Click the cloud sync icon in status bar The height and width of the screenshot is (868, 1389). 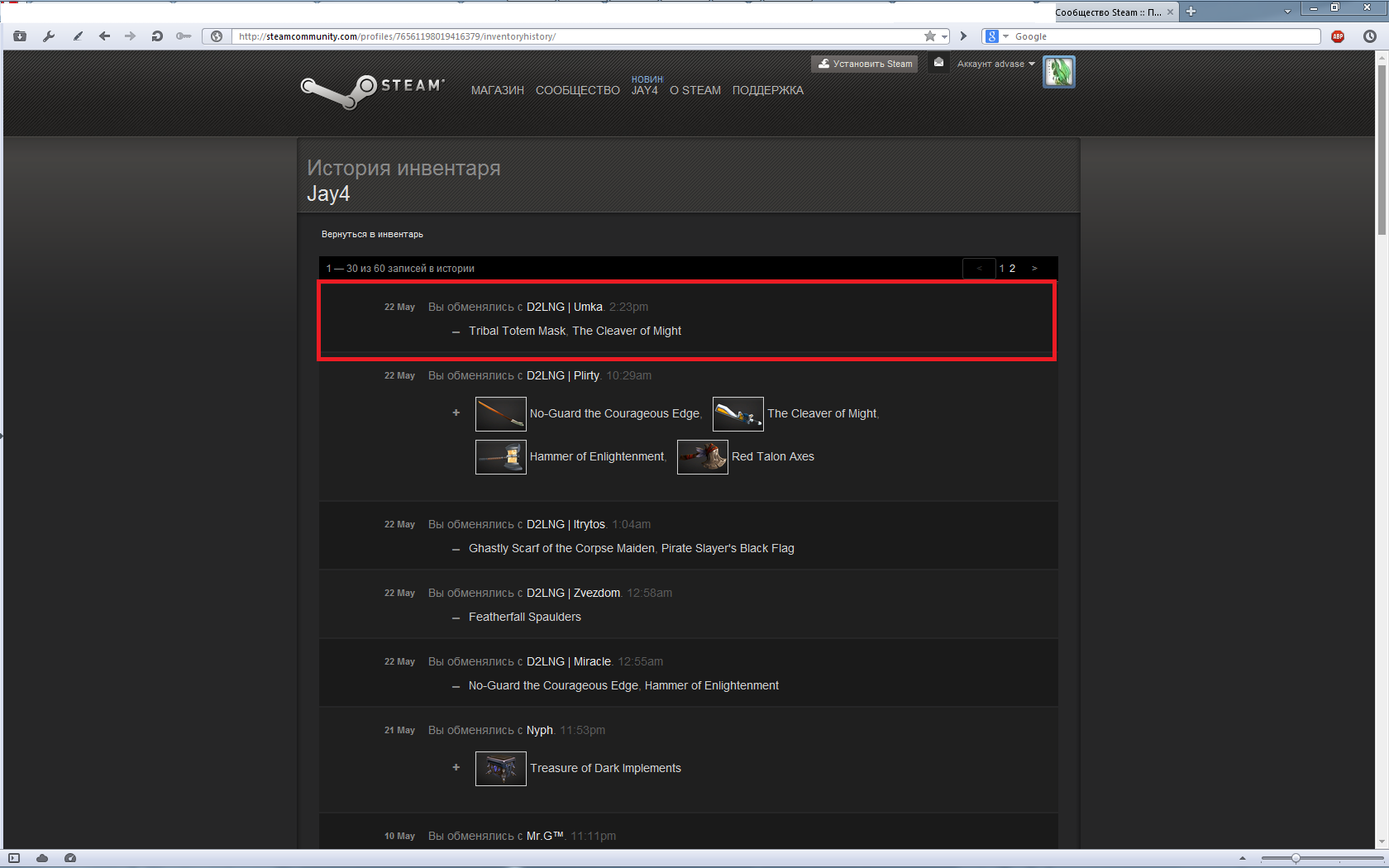[42, 858]
